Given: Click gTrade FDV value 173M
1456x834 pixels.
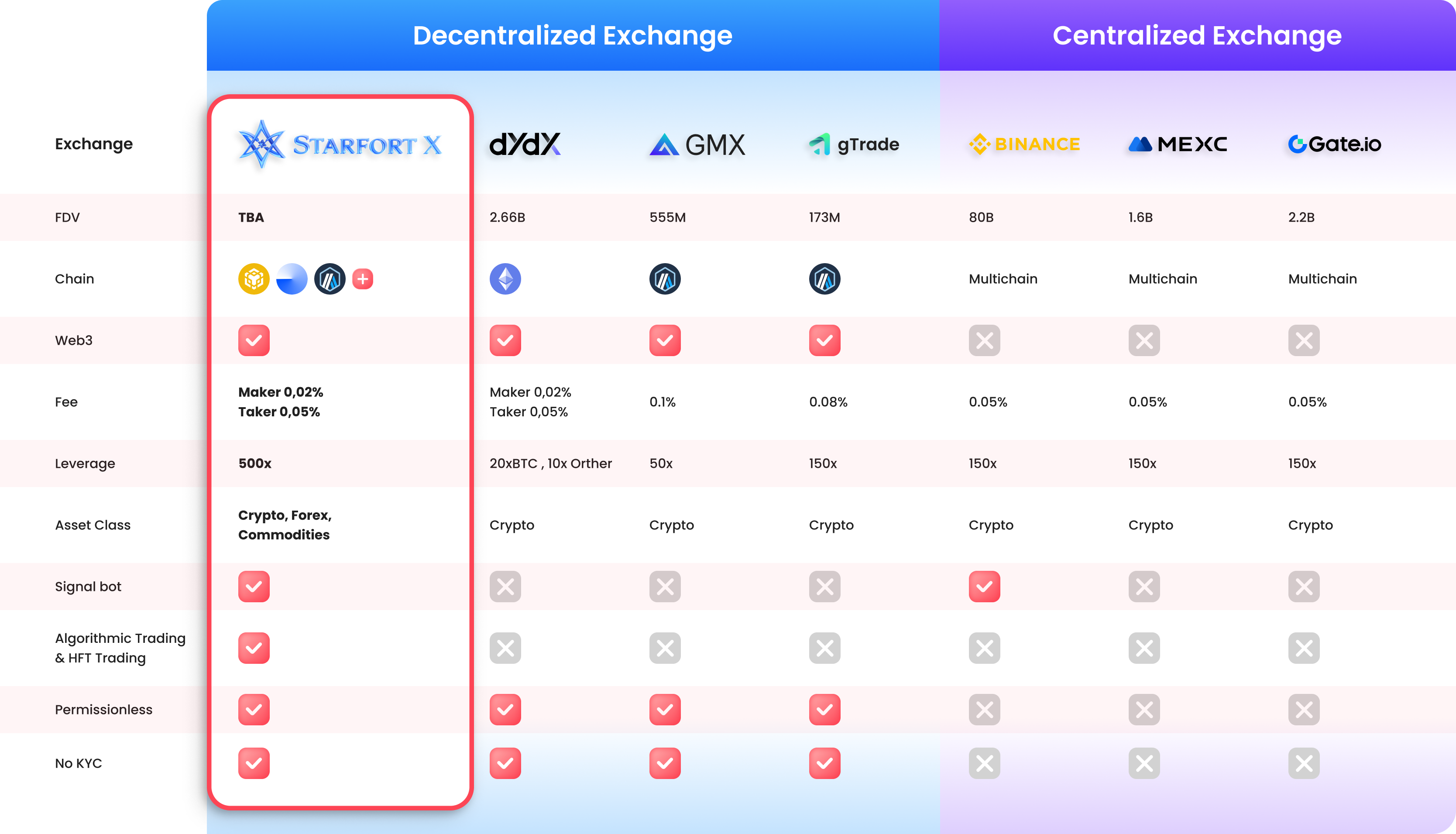Looking at the screenshot, I should (x=824, y=218).
